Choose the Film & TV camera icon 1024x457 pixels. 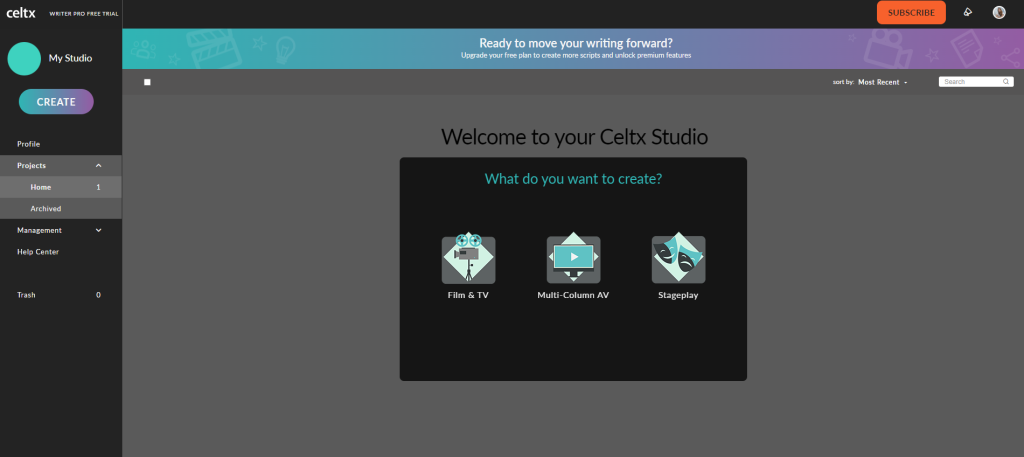pyautogui.click(x=468, y=260)
